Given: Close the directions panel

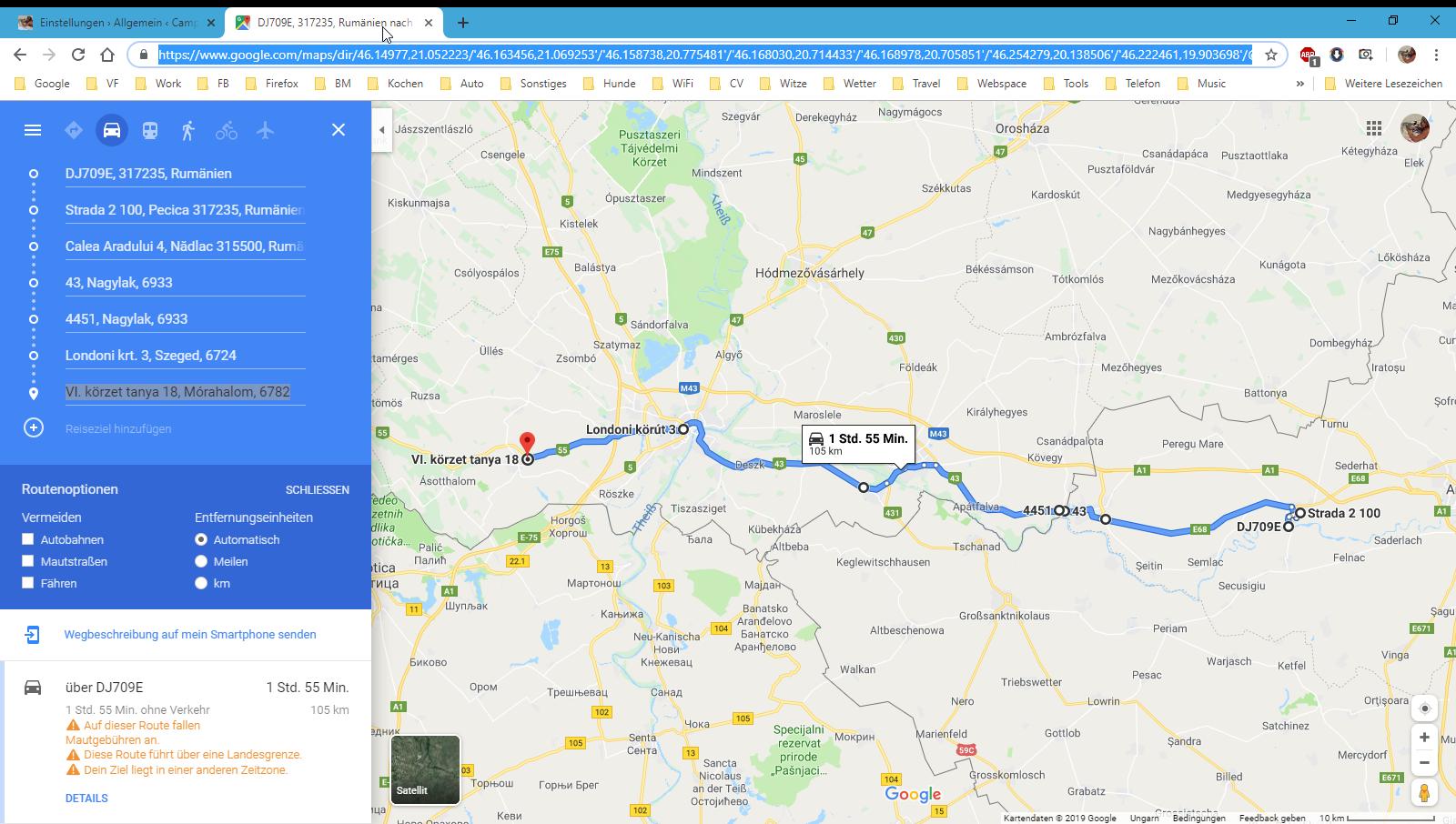Looking at the screenshot, I should (x=339, y=130).
